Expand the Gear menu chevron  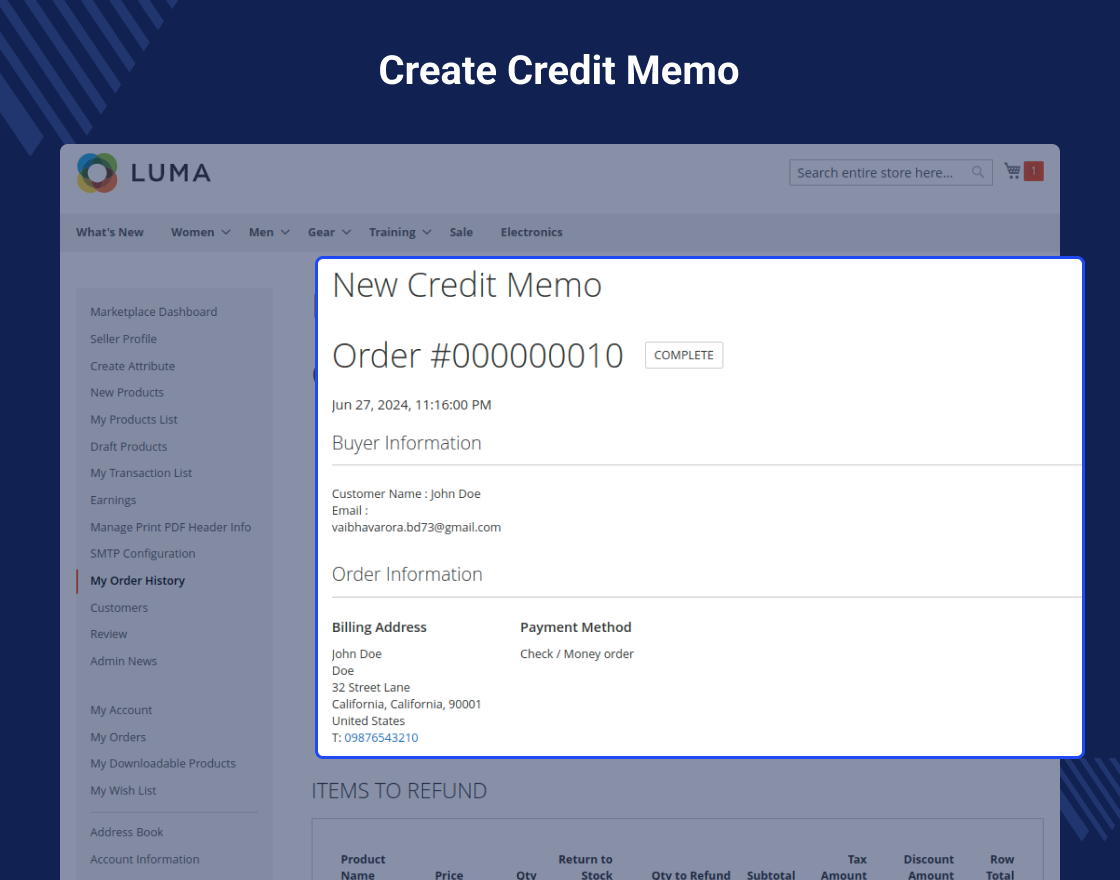(346, 232)
